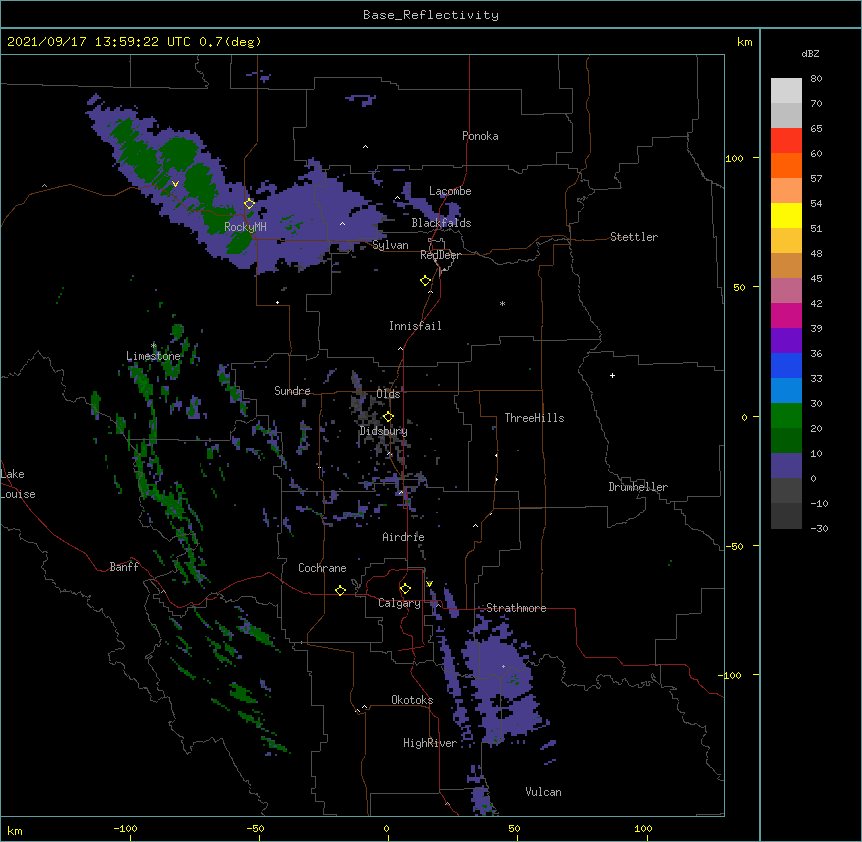Click the yellow V marker east of Calgary
Viewport: 862px width, 842px height.
click(x=429, y=584)
